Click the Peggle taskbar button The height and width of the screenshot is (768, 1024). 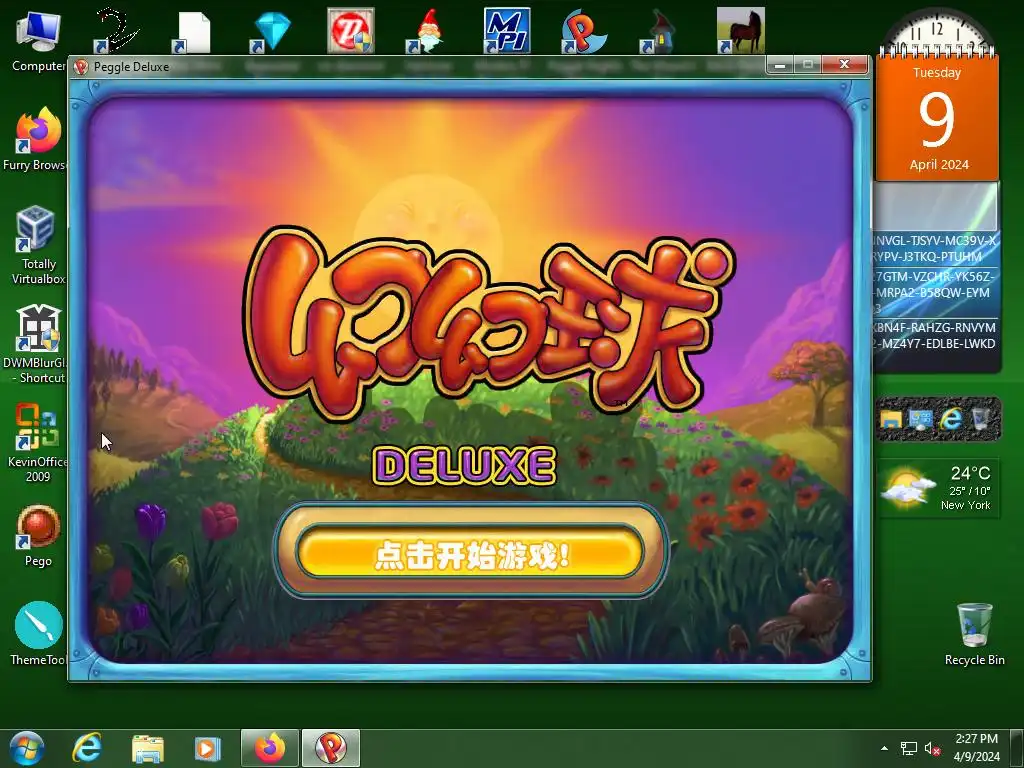click(331, 748)
